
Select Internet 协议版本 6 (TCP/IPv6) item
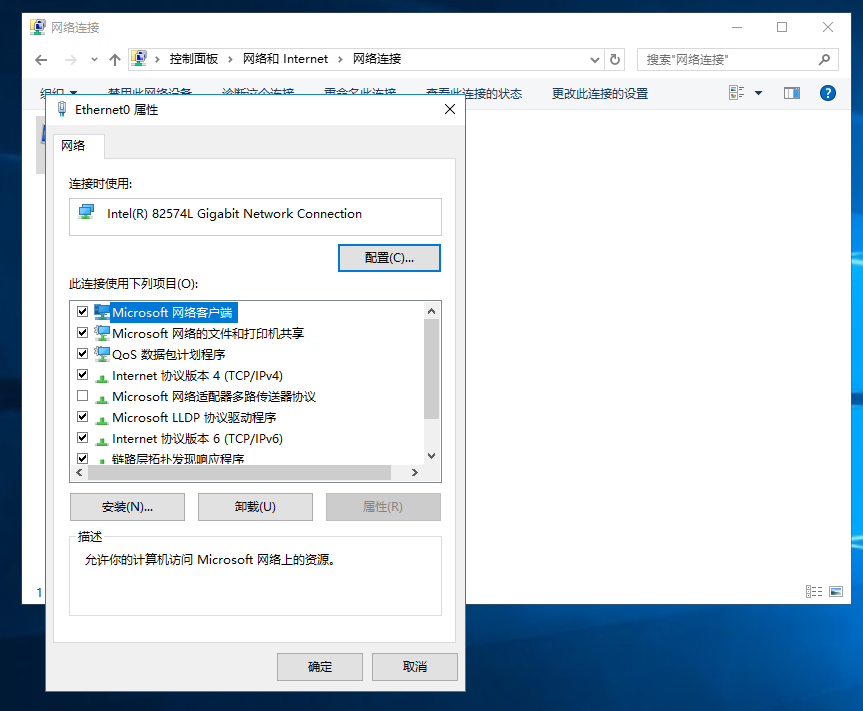pyautogui.click(x=197, y=439)
